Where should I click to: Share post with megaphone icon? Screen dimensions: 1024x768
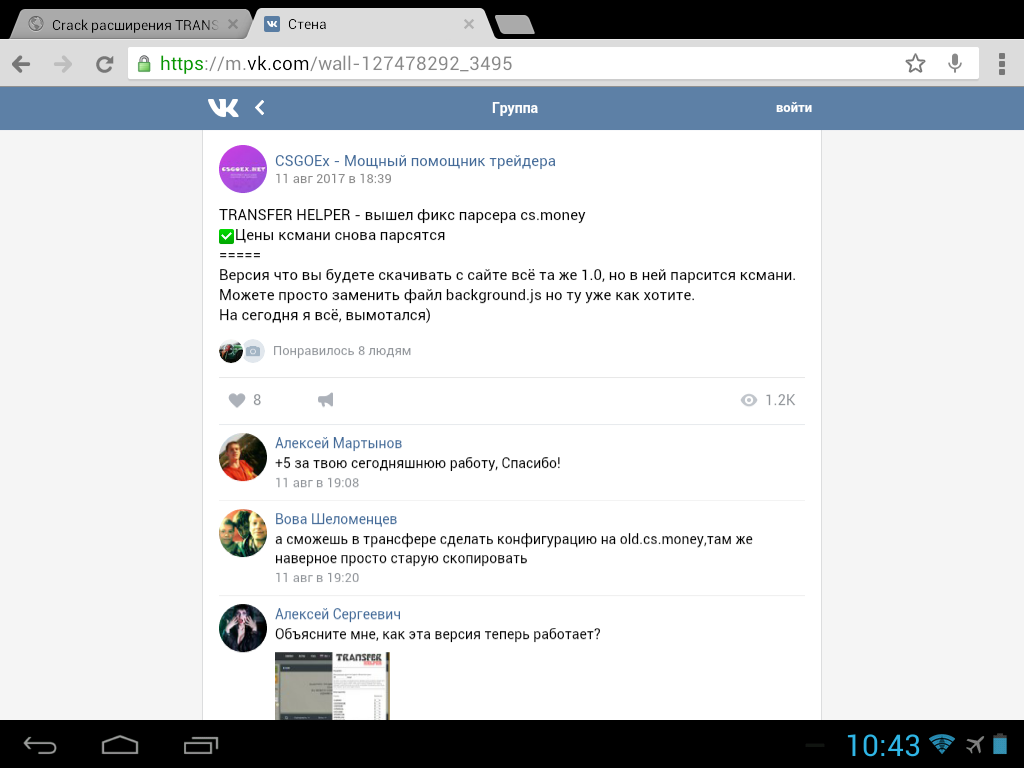(x=325, y=400)
